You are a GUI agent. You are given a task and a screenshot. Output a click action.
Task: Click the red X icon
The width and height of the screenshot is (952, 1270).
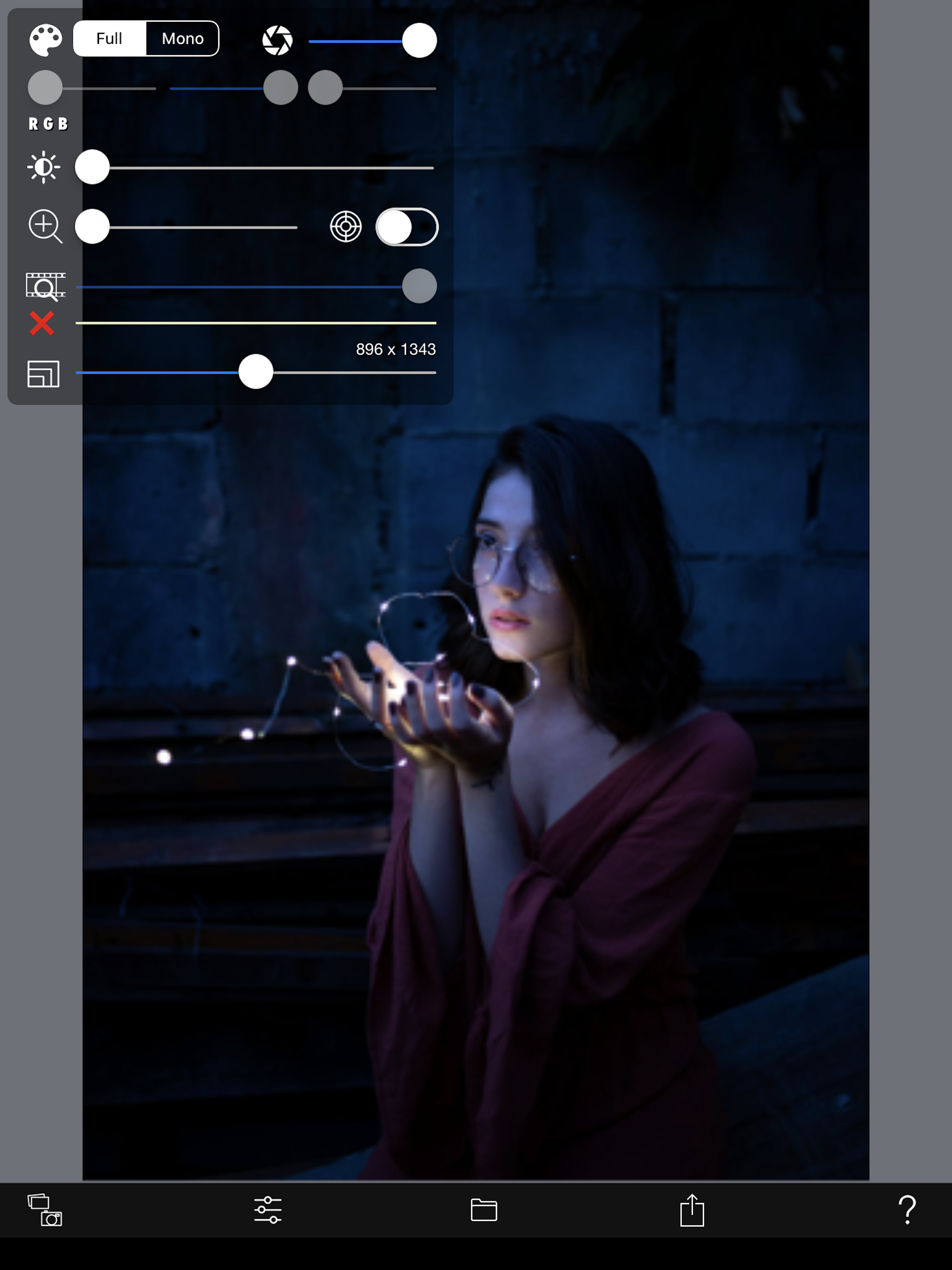[x=42, y=323]
